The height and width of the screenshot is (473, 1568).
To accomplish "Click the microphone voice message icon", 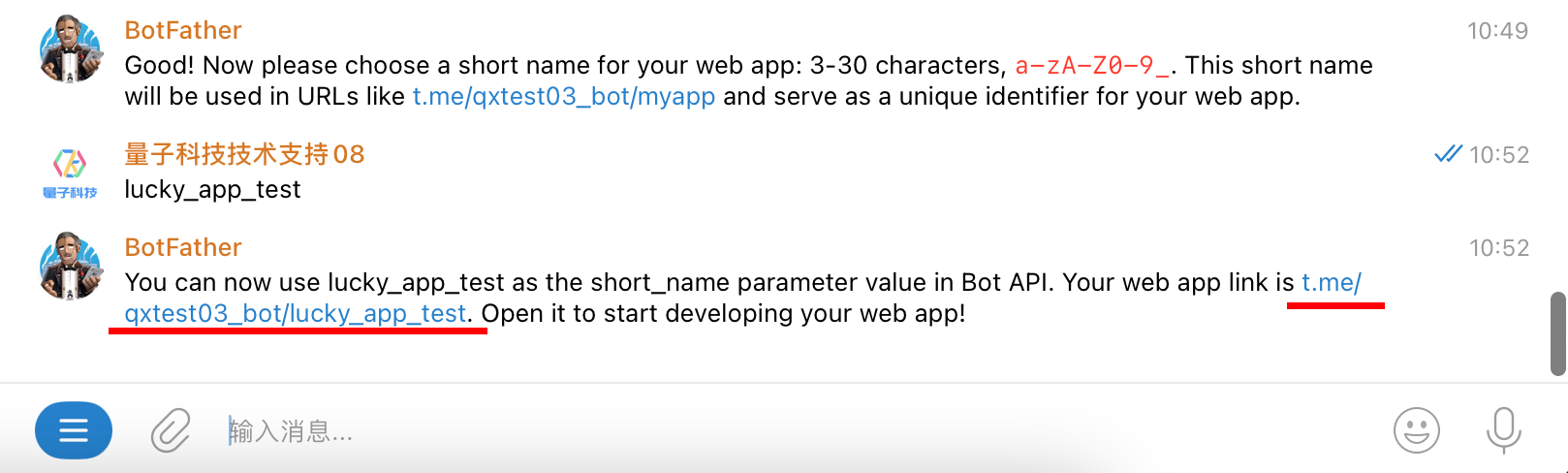I will pos(1503,429).
